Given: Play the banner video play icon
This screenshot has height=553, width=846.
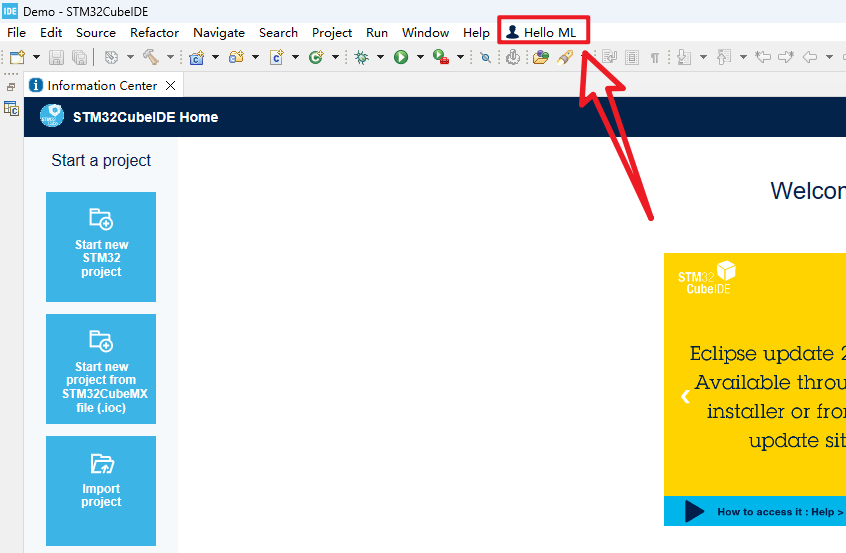Looking at the screenshot, I should click(x=694, y=511).
